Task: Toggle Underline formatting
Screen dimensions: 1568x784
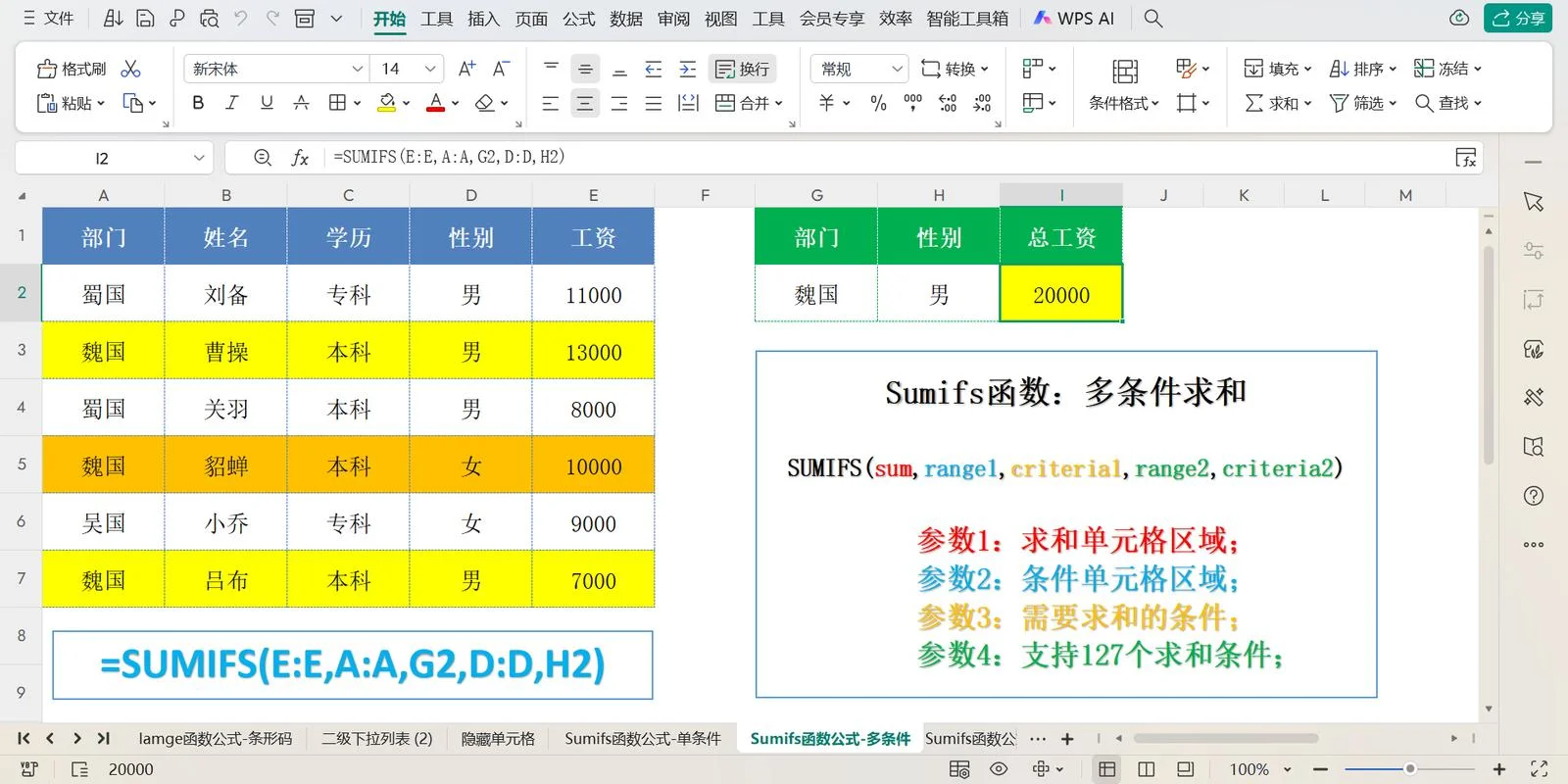Action: coord(267,103)
